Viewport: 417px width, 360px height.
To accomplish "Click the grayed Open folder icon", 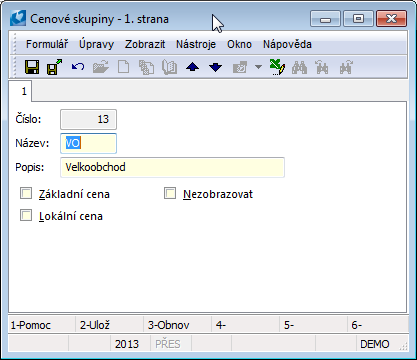I will pos(101,67).
